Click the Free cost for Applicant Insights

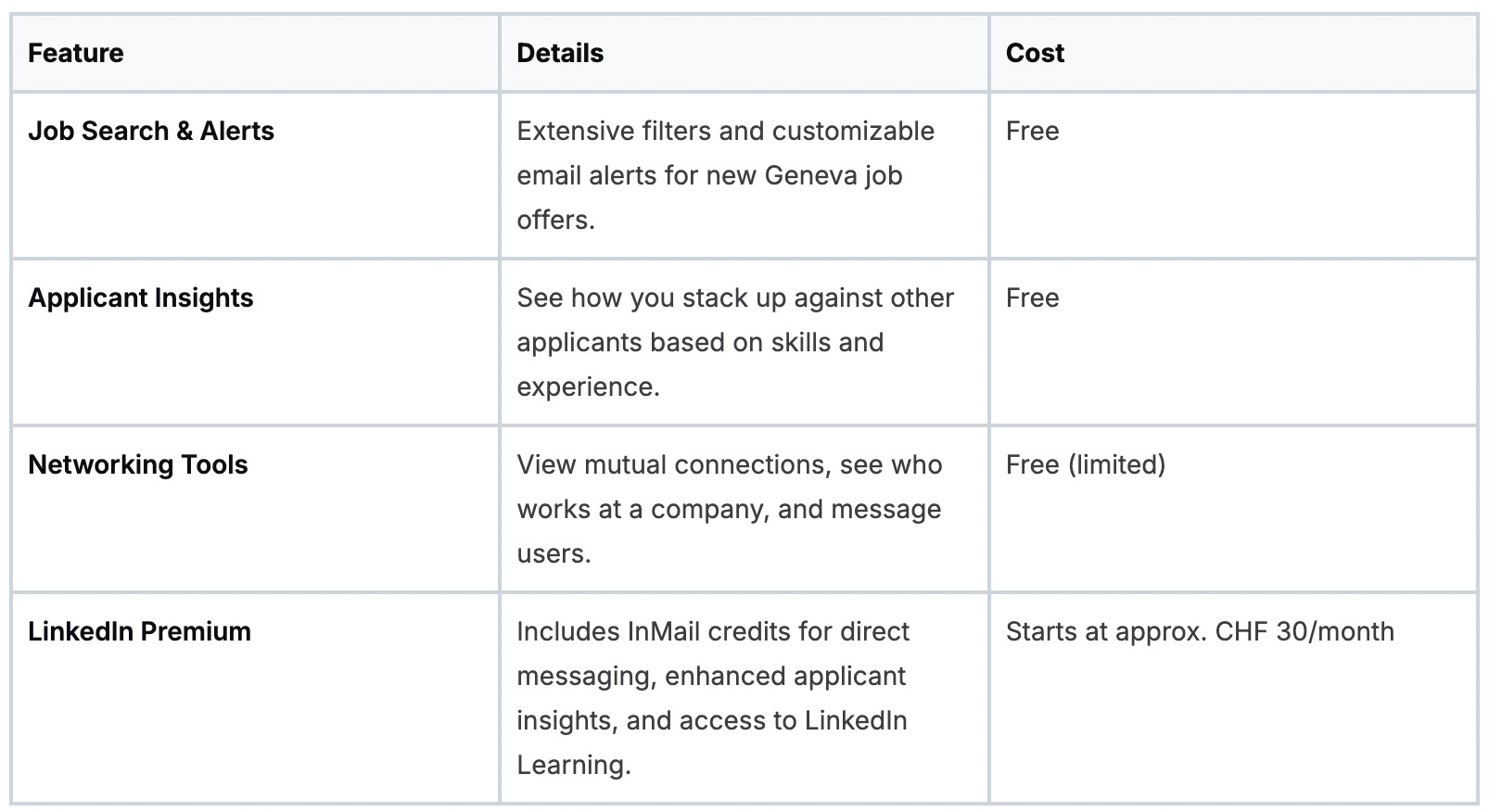[x=1032, y=298]
